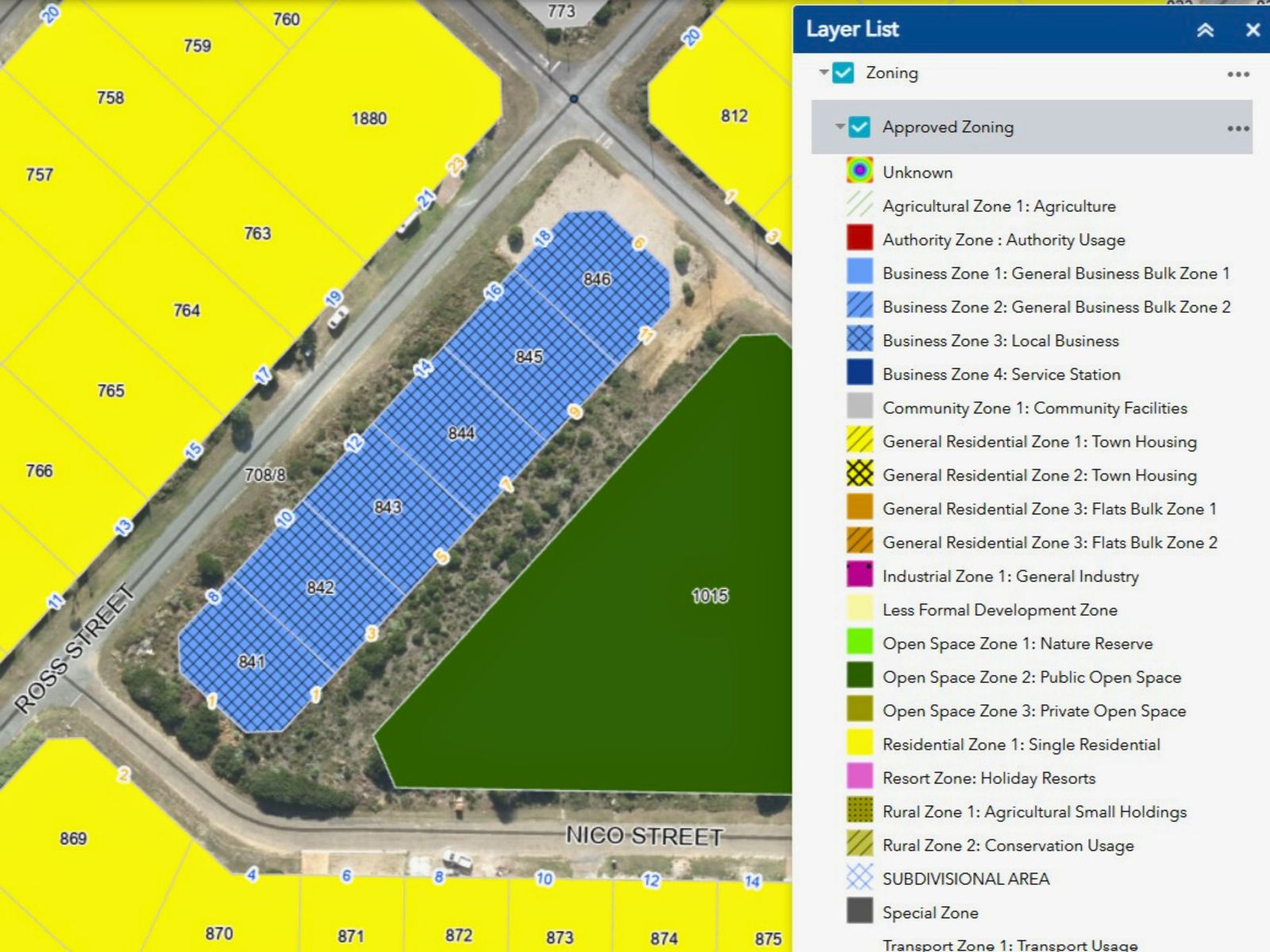The height and width of the screenshot is (952, 1270).
Task: Open Approved Zoning layer options menu
Action: (x=1237, y=128)
